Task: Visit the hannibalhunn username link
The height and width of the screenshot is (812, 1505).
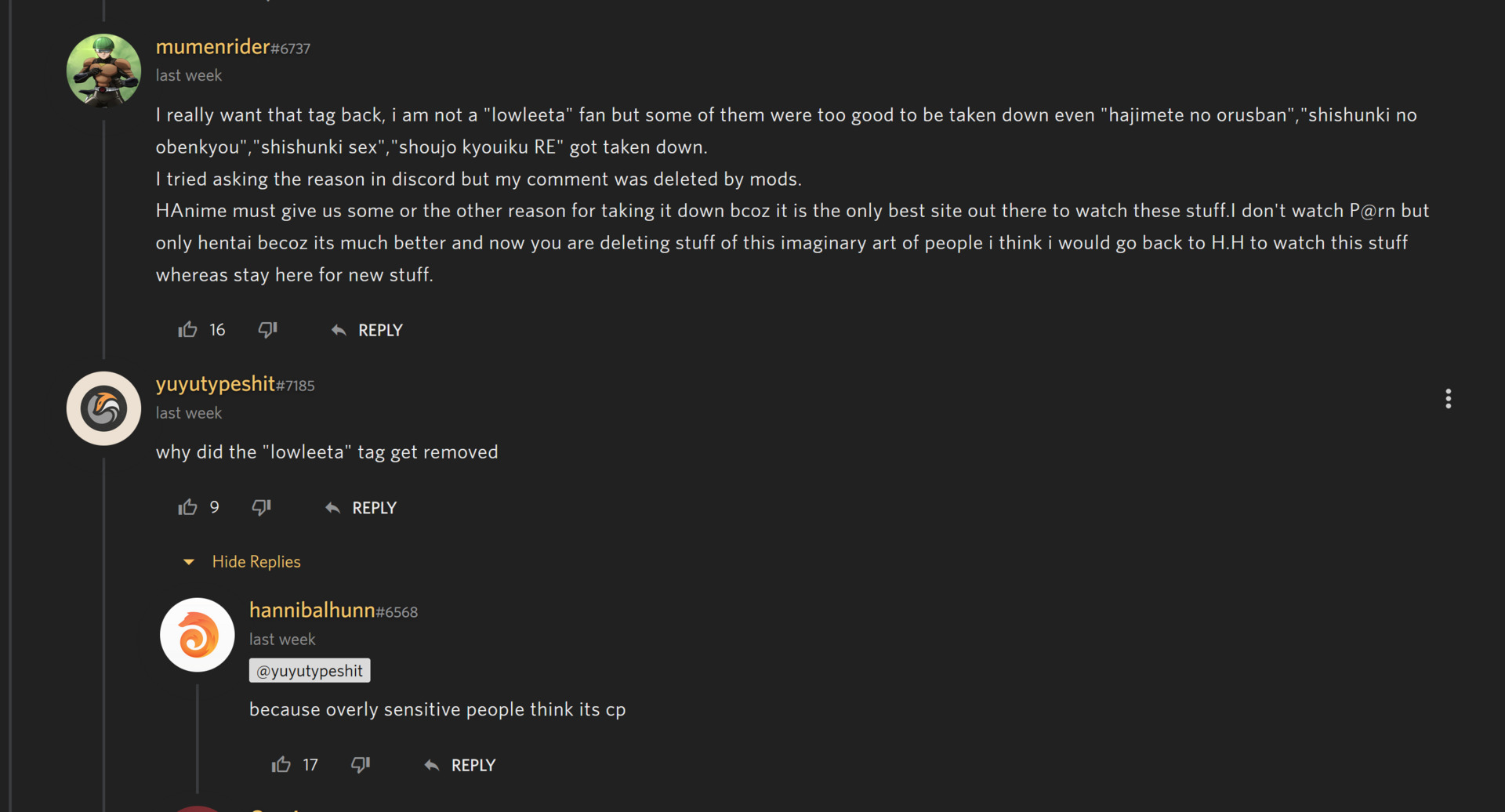Action: click(x=312, y=610)
